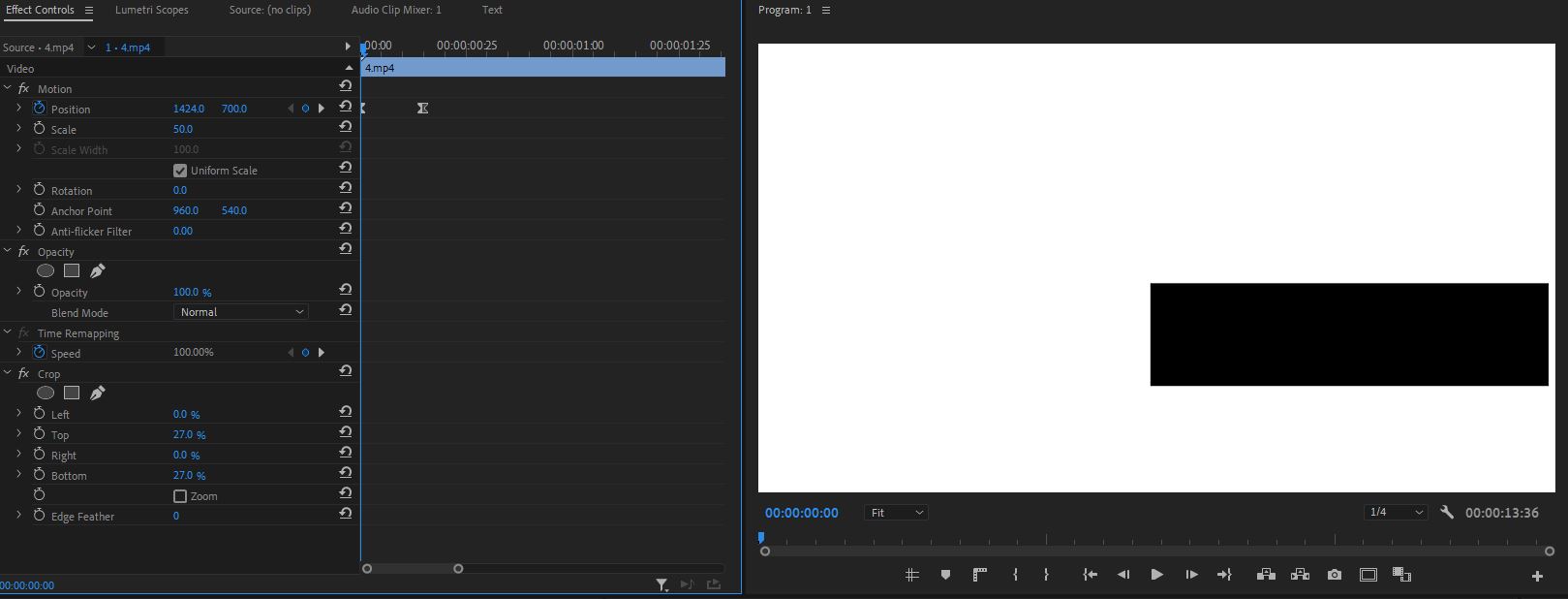Open Fit zoom level dropdown
Image resolution: width=1568 pixels, height=599 pixels.
click(896, 513)
